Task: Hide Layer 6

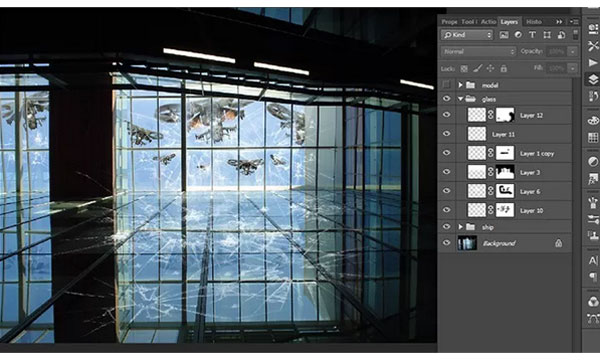Action: pos(446,191)
